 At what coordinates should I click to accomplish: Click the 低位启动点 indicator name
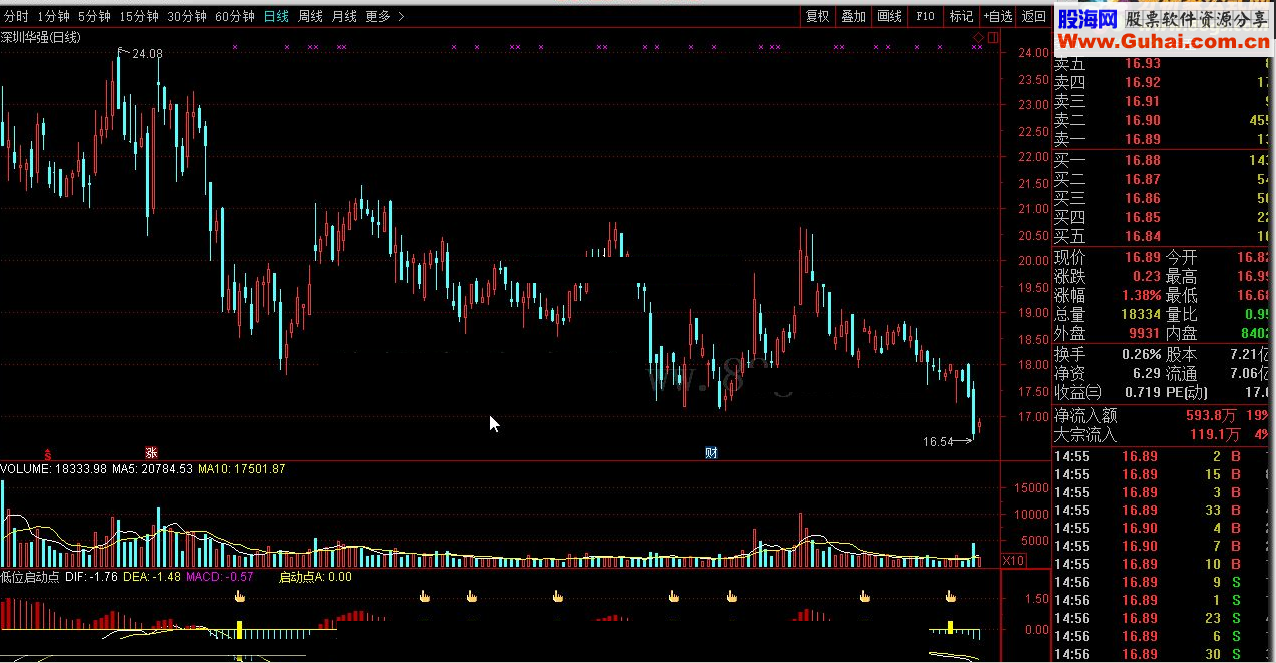(30, 576)
